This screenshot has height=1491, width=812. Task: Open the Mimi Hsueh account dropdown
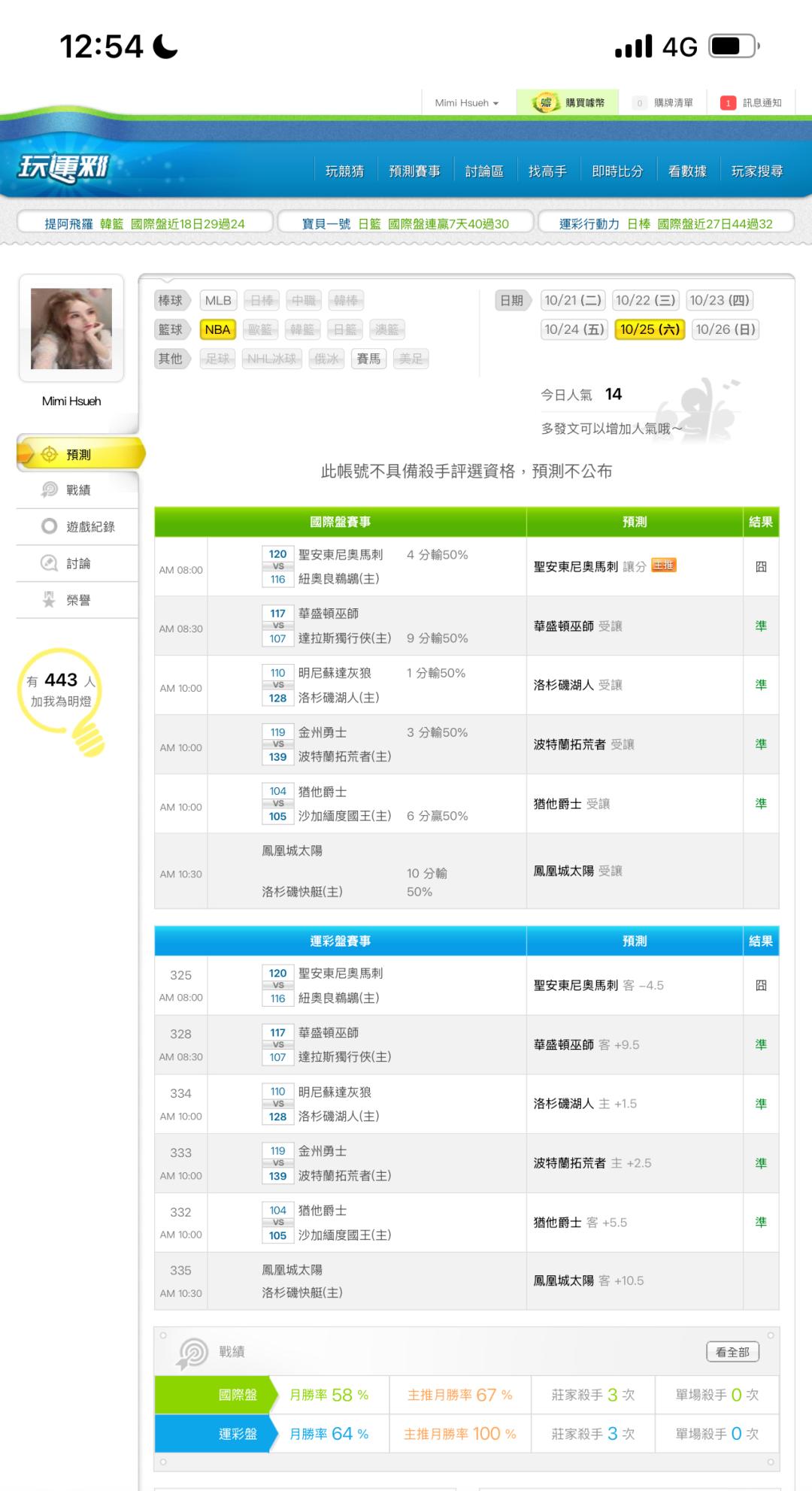tap(467, 103)
